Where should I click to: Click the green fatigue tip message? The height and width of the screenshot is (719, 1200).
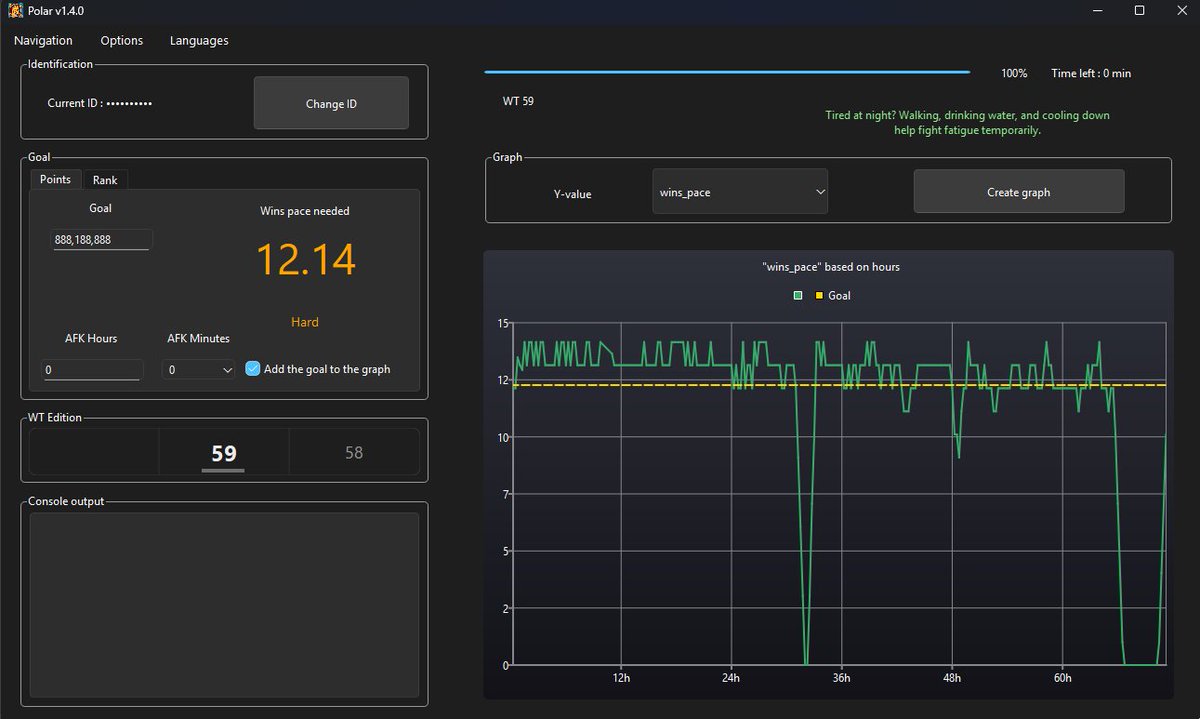click(x=967, y=123)
